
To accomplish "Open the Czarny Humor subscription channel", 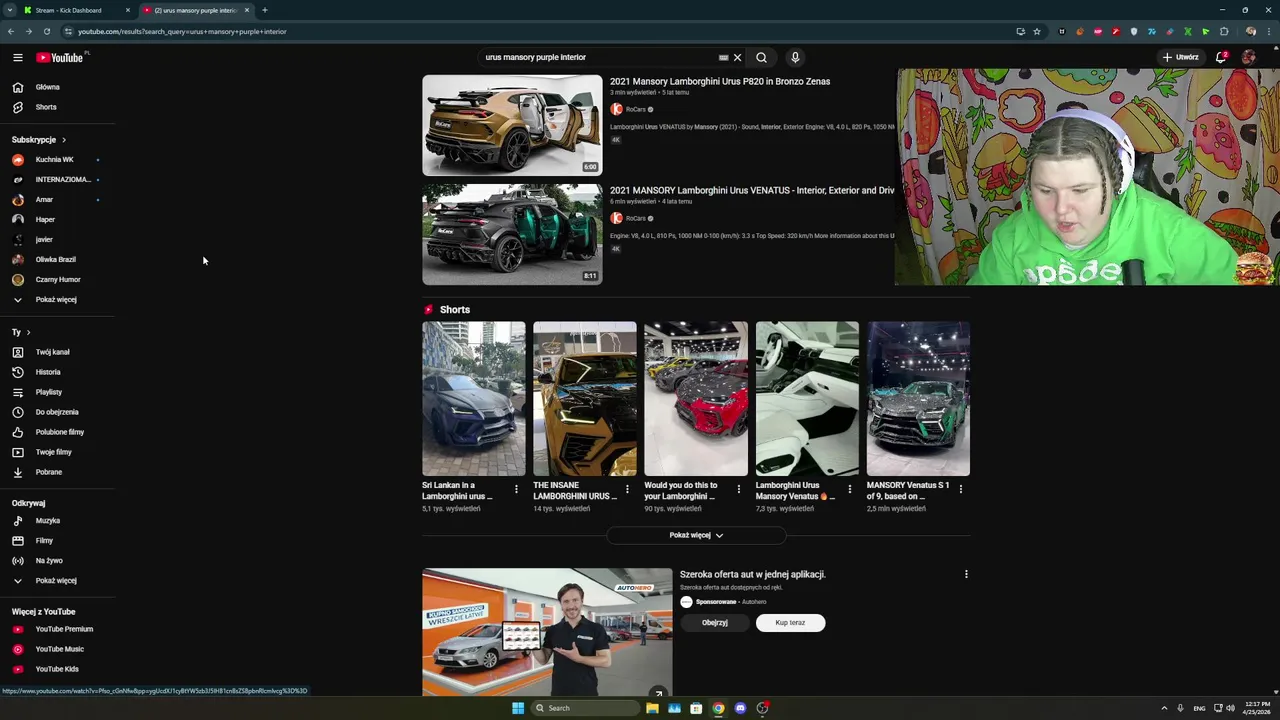I will 58,279.
